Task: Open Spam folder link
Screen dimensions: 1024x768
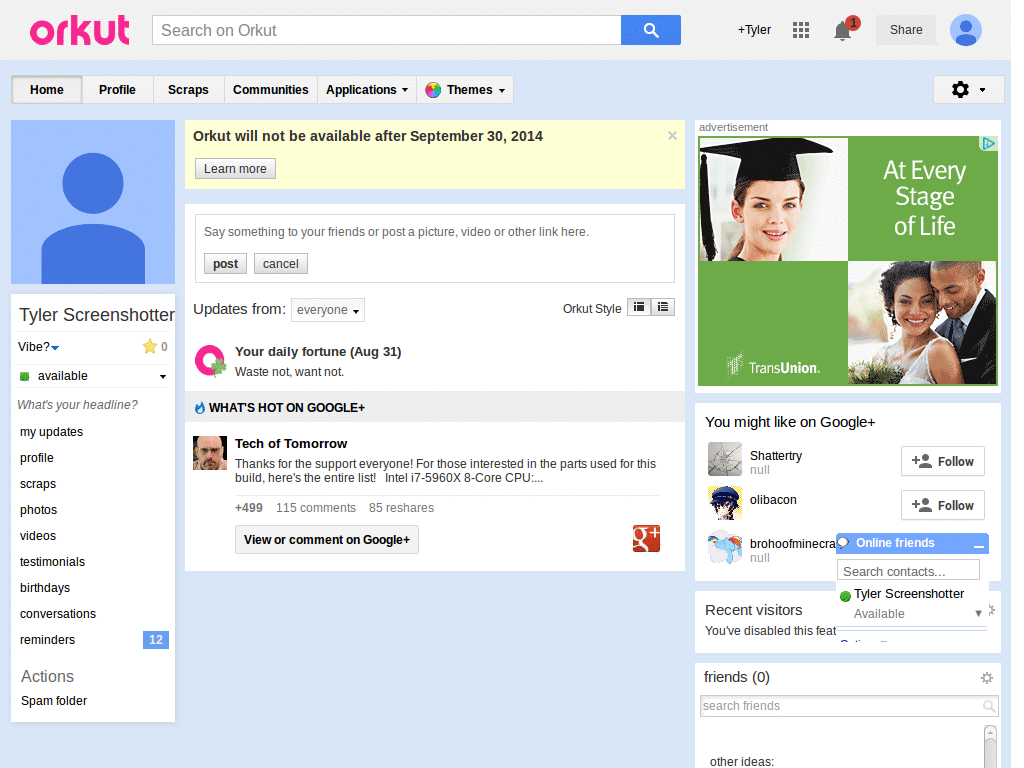Action: click(x=54, y=701)
